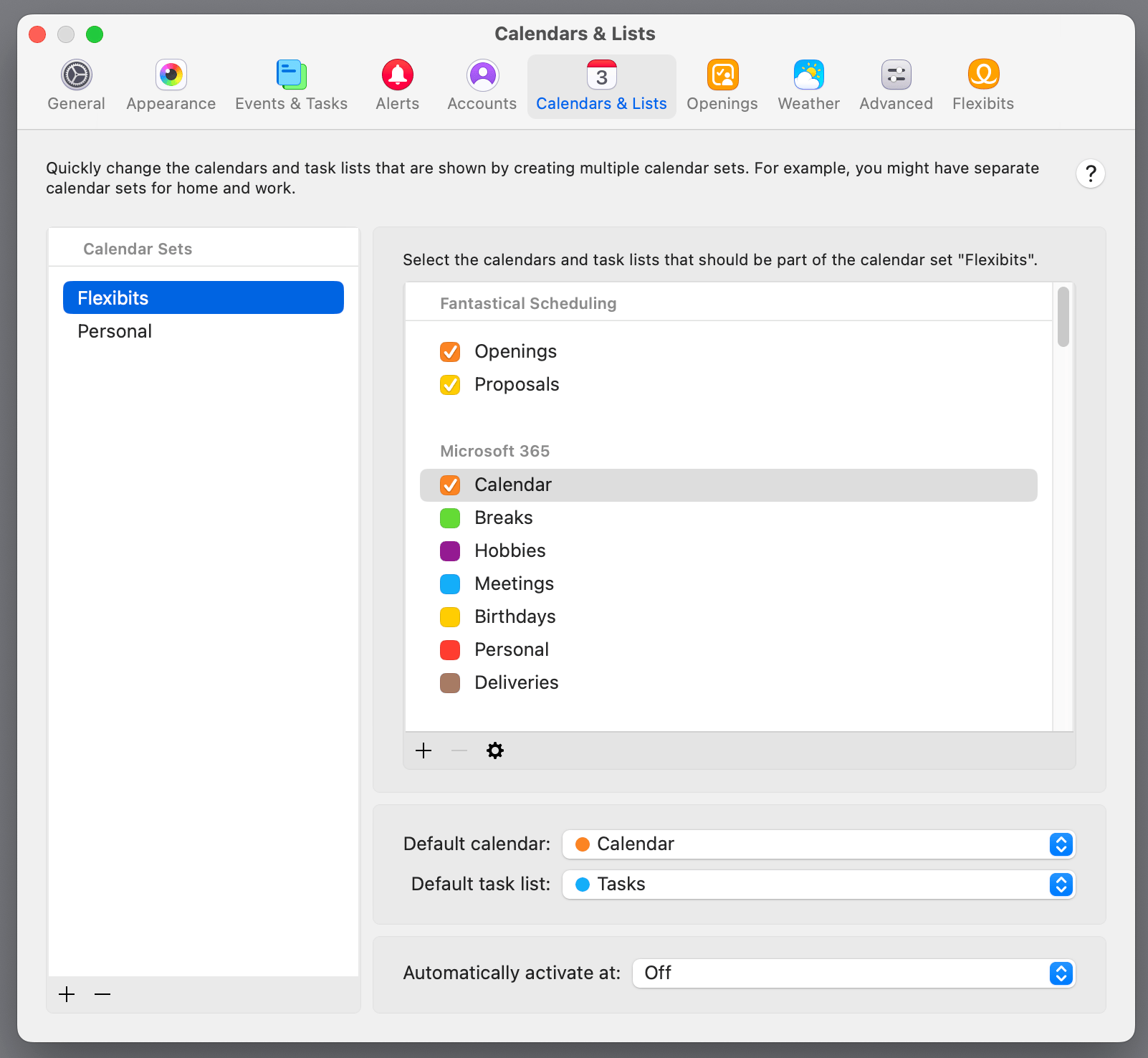This screenshot has height=1058, width=1148.
Task: Click the Fantastical Scheduling section header
Action: pos(528,303)
